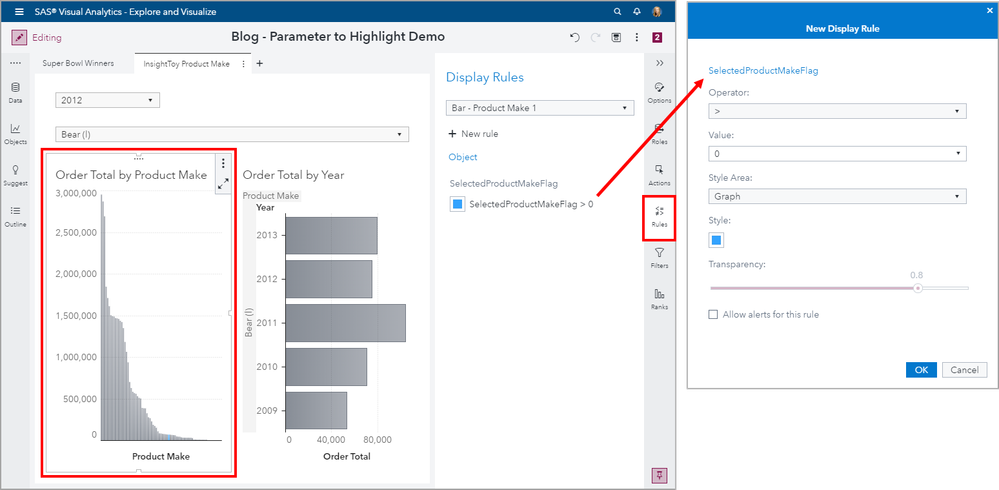This screenshot has width=999, height=490.
Task: Open the Rules pane
Action: tap(659, 219)
